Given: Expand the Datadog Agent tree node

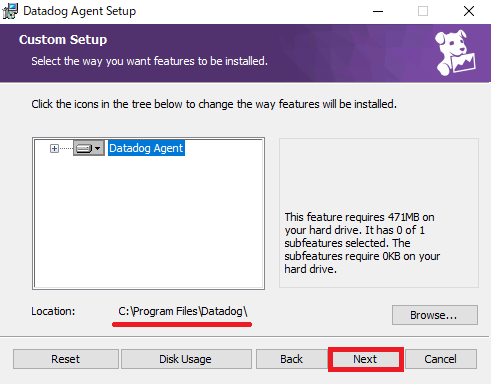Looking at the screenshot, I should pyautogui.click(x=54, y=148).
